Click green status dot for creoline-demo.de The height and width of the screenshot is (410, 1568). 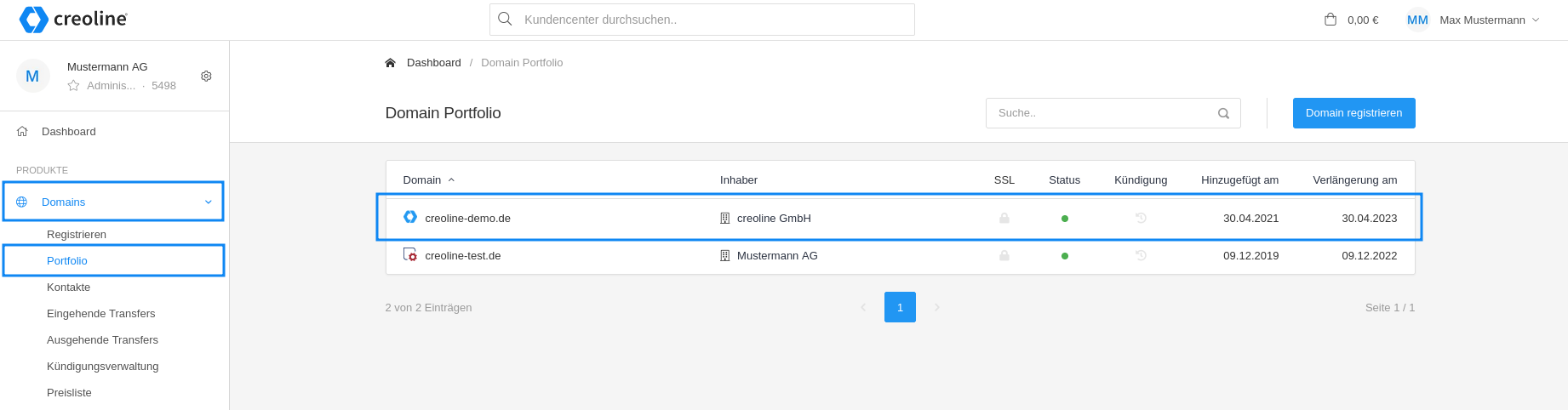pos(1065,219)
